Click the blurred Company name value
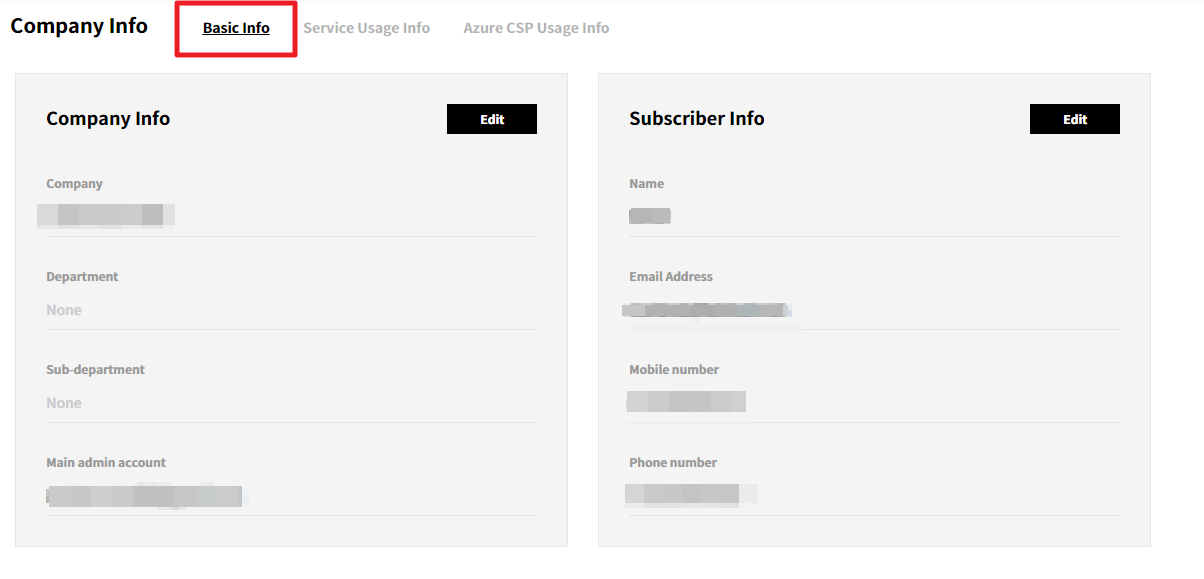The height and width of the screenshot is (579, 1204). coord(106,214)
